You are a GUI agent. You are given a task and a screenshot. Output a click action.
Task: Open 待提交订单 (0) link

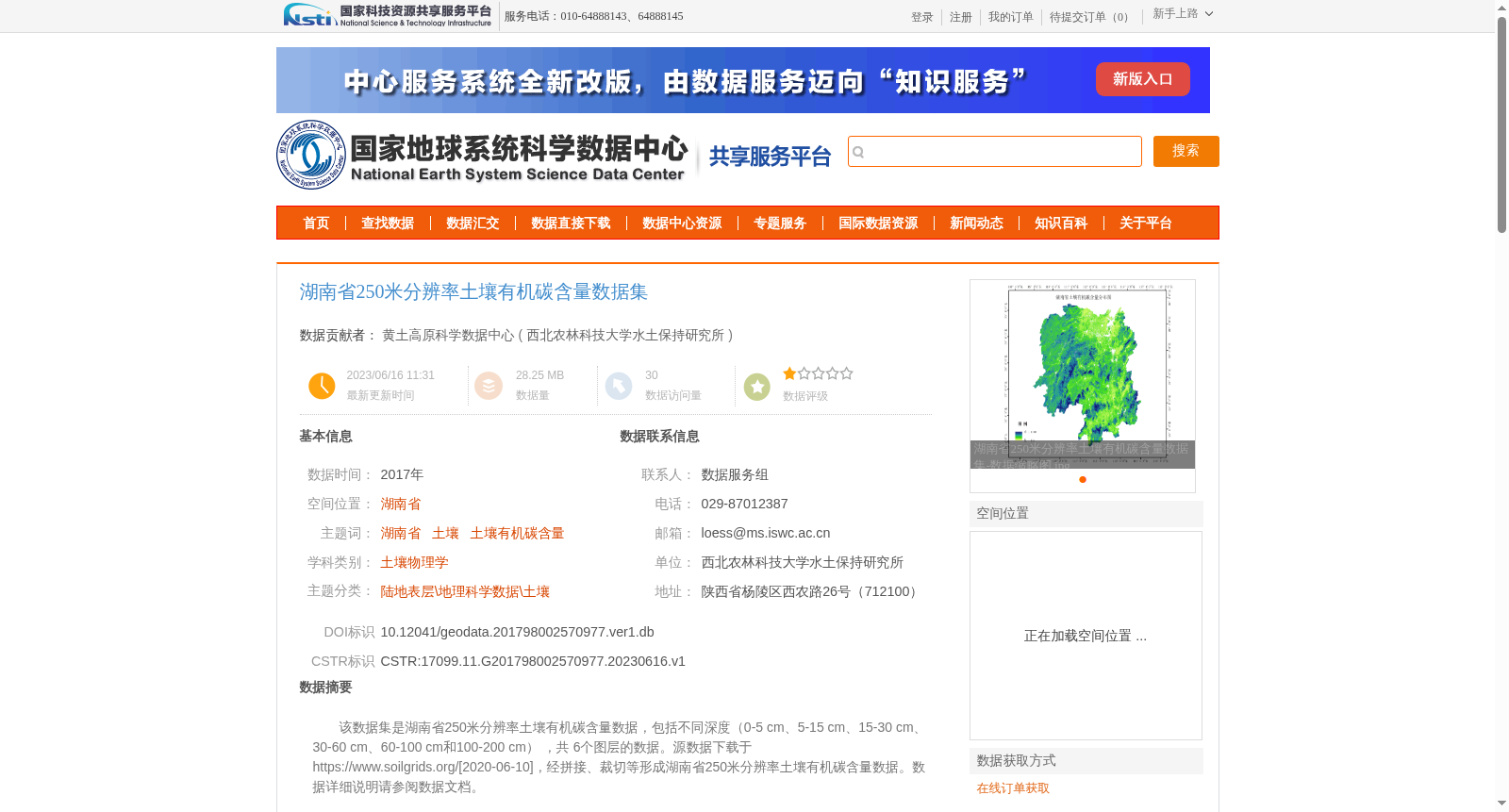tap(1091, 17)
